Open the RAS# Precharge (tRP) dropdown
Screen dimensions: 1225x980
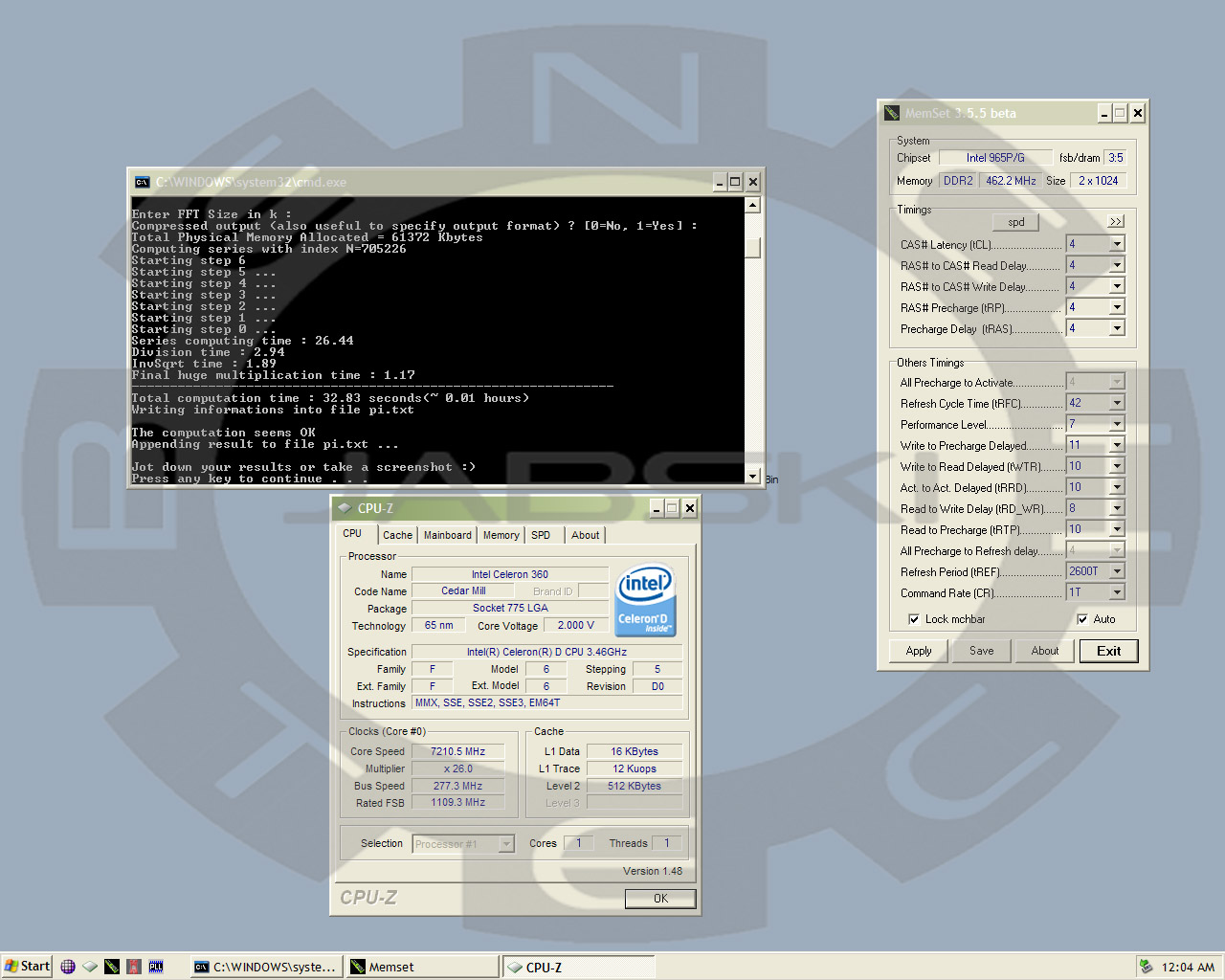1117,307
